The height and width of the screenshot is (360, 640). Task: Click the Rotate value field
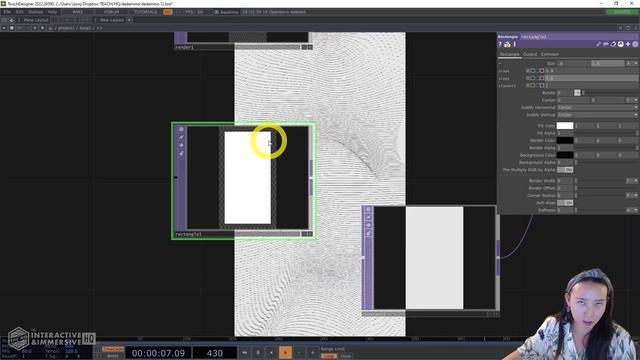click(x=565, y=93)
